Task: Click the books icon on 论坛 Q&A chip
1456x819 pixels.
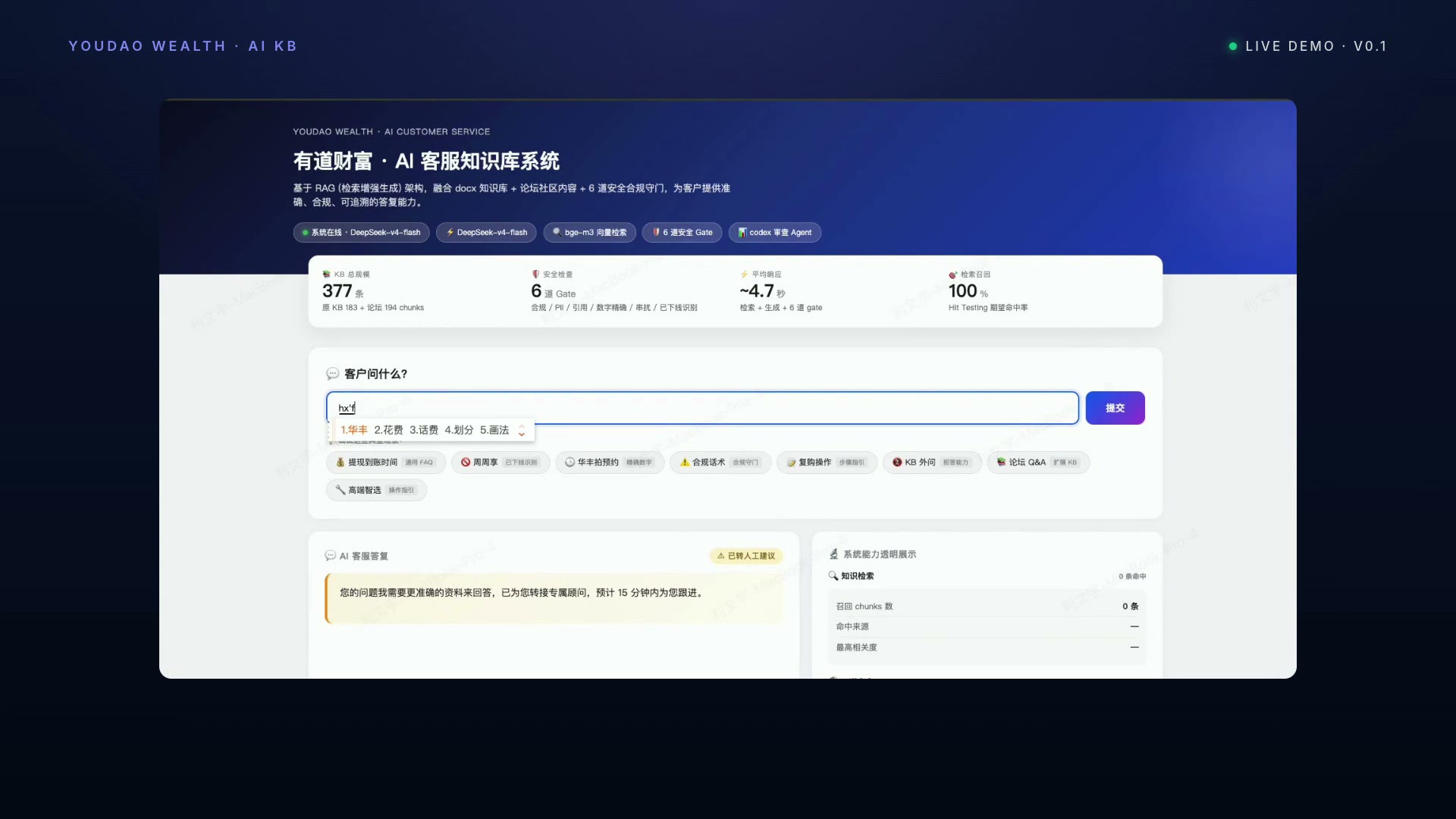Action: (x=1001, y=463)
